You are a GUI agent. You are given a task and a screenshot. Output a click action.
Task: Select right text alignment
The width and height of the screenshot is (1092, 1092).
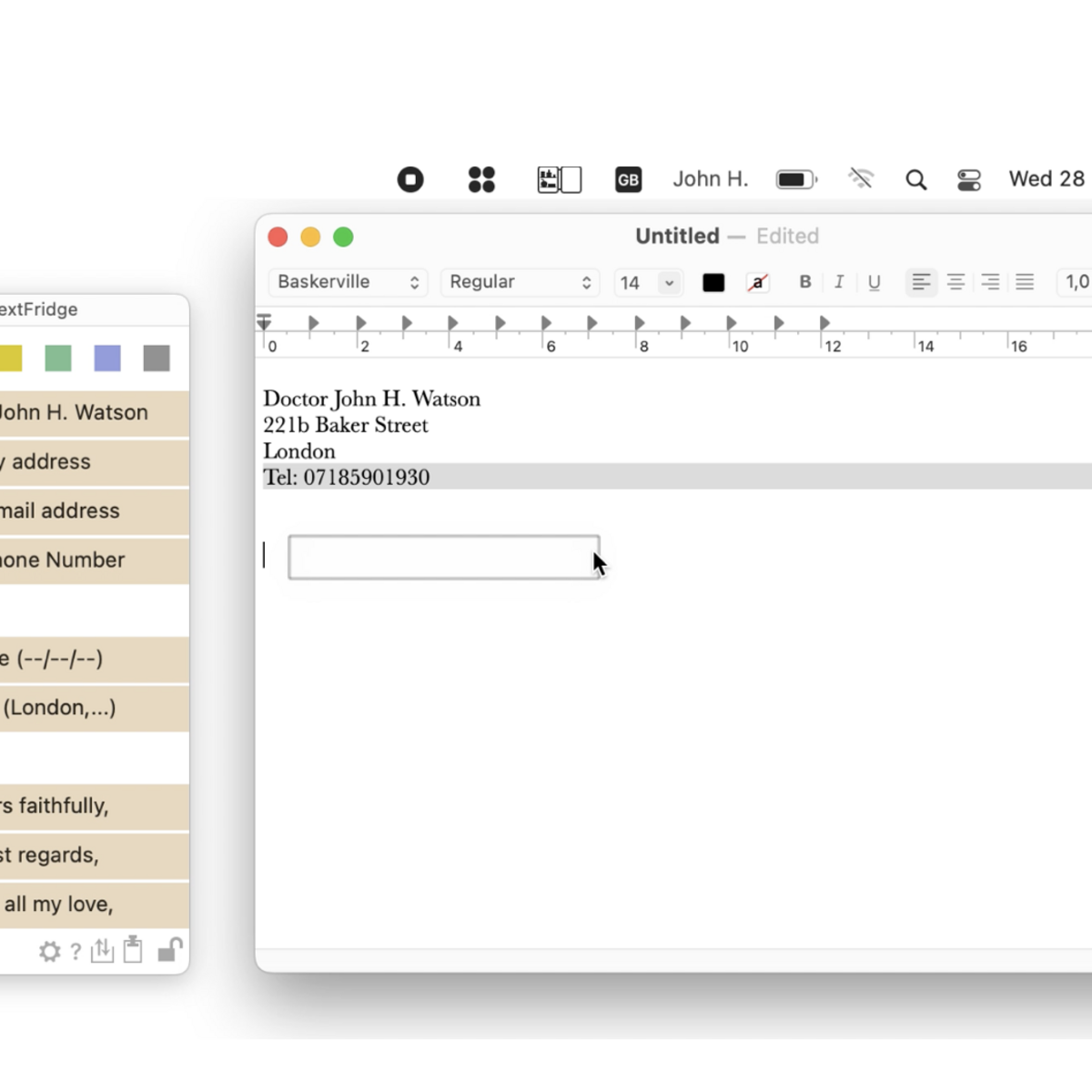(x=990, y=282)
